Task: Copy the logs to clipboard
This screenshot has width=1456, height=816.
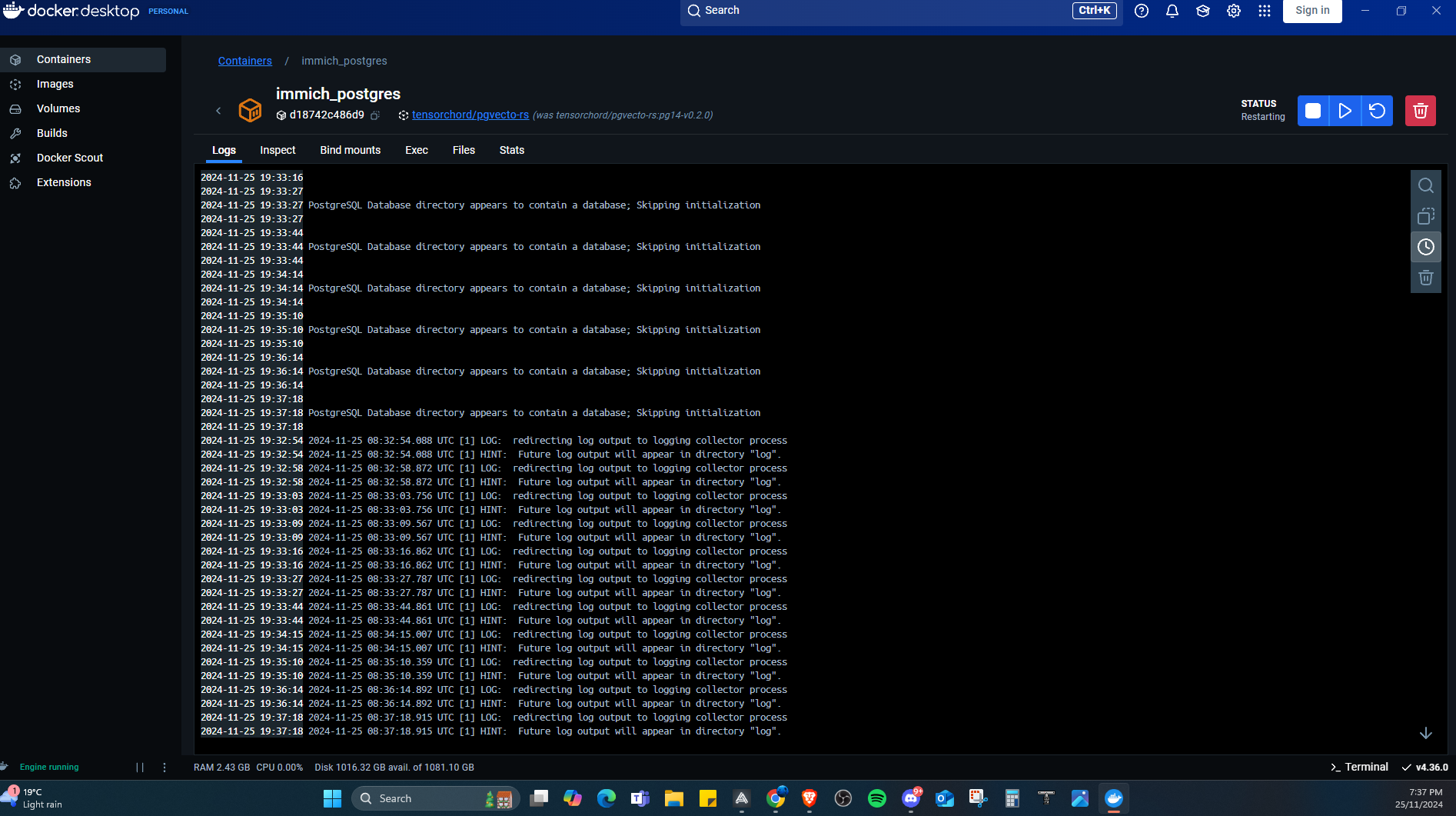Action: pyautogui.click(x=1426, y=216)
